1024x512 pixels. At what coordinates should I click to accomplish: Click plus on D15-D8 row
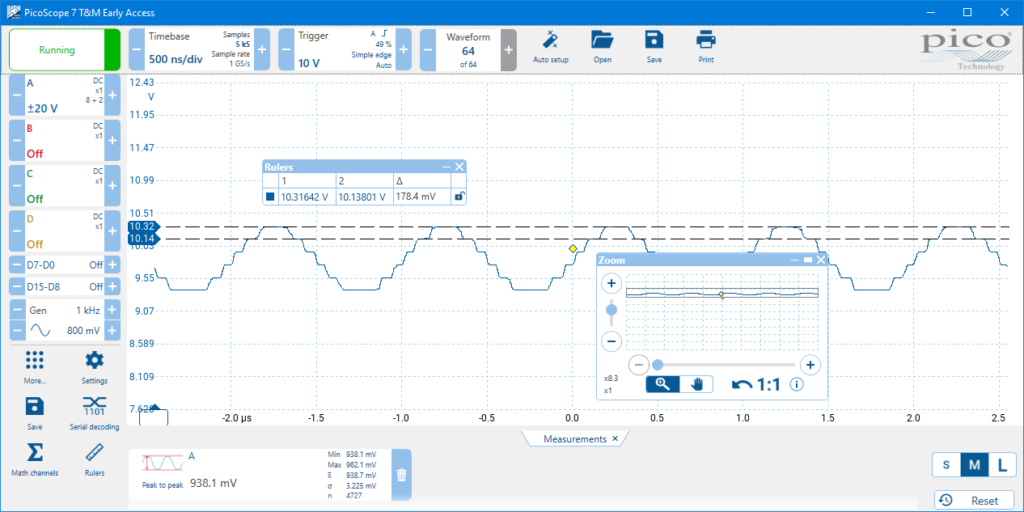pos(112,287)
